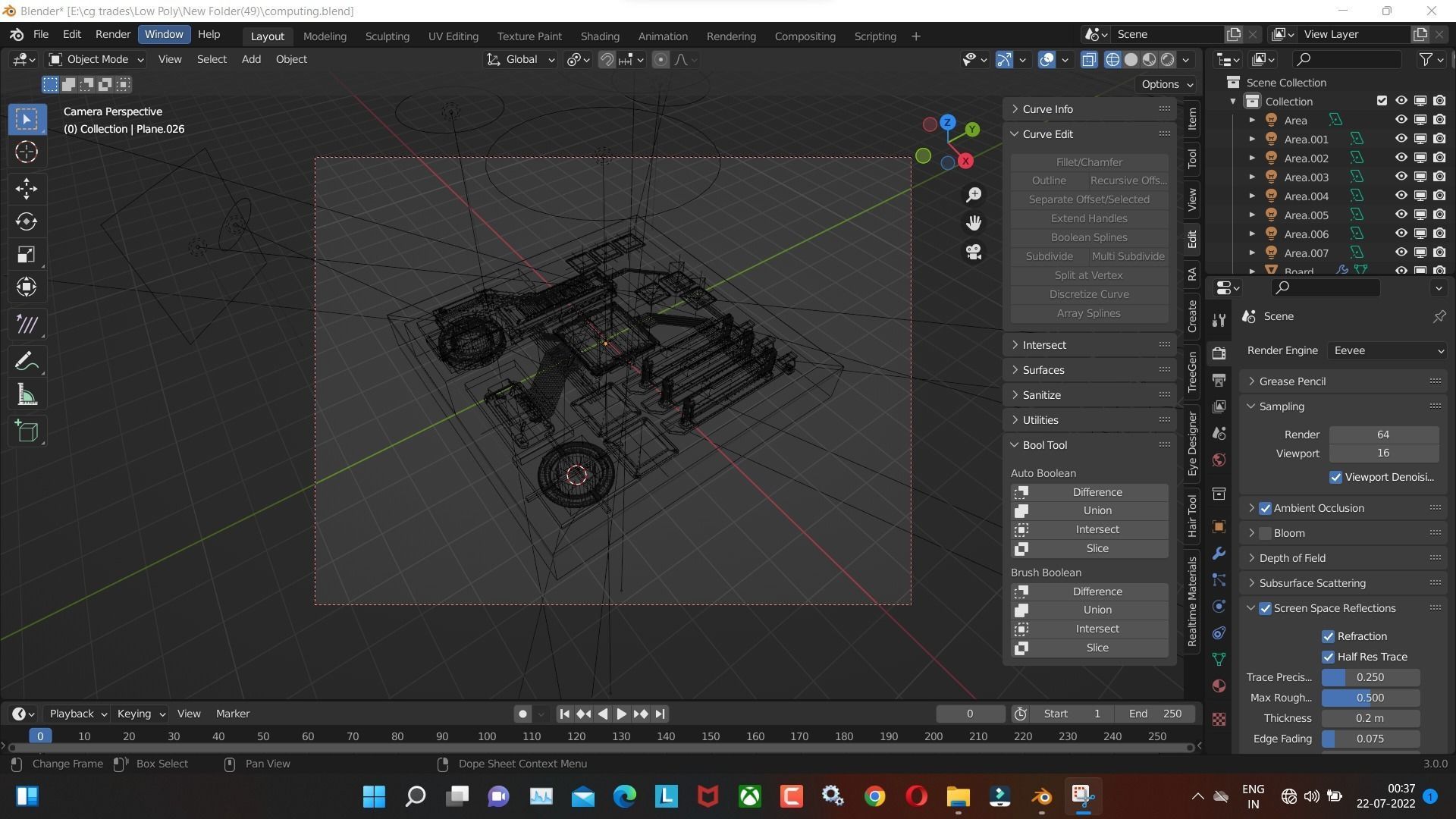Select the Select Box tool
Screen dimensions: 1456x819
tap(27, 119)
